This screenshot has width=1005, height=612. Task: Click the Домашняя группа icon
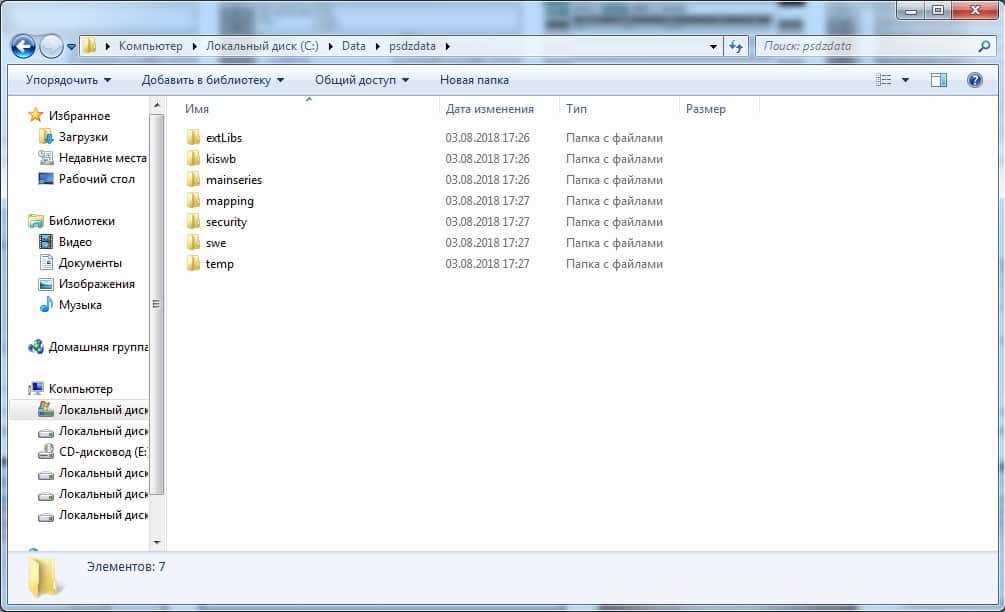tap(36, 347)
